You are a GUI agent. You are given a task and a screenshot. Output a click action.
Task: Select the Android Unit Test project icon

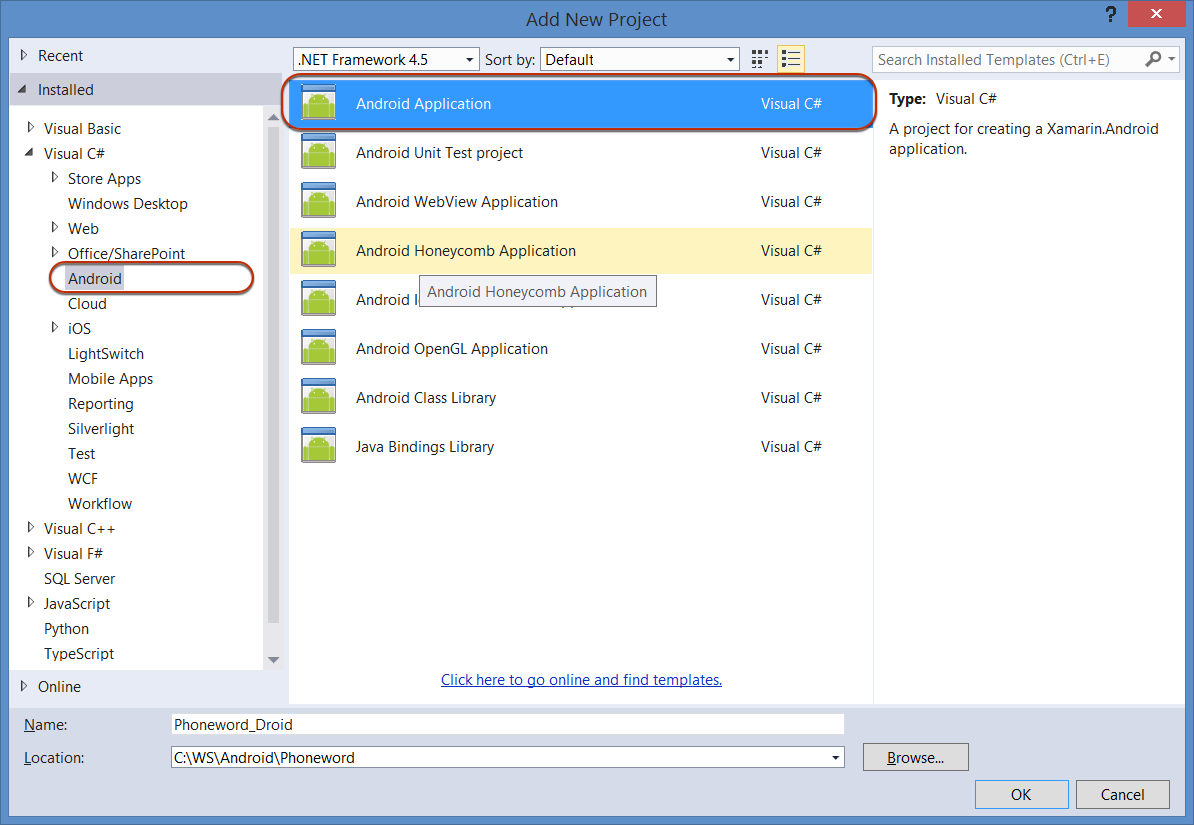[319, 153]
